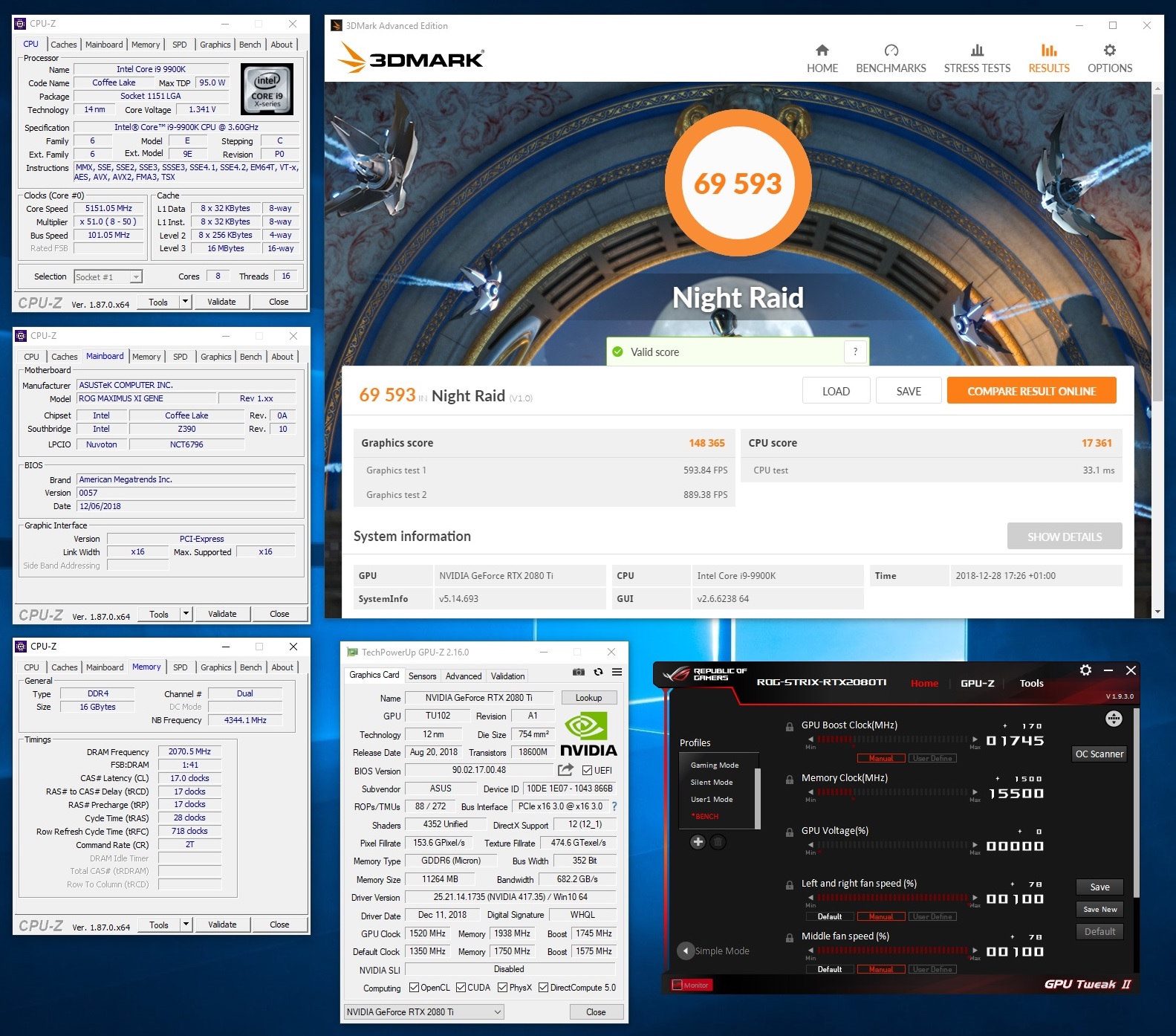Open the Socket #1 selection dropdown
Image resolution: width=1176 pixels, height=1036 pixels.
(108, 276)
